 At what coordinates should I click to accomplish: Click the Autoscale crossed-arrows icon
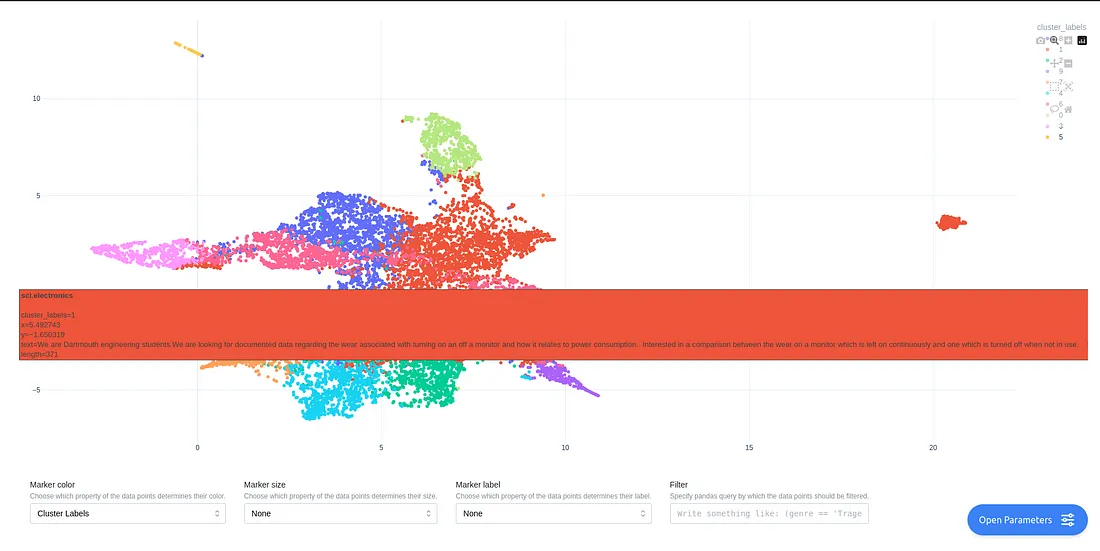pos(1068,86)
